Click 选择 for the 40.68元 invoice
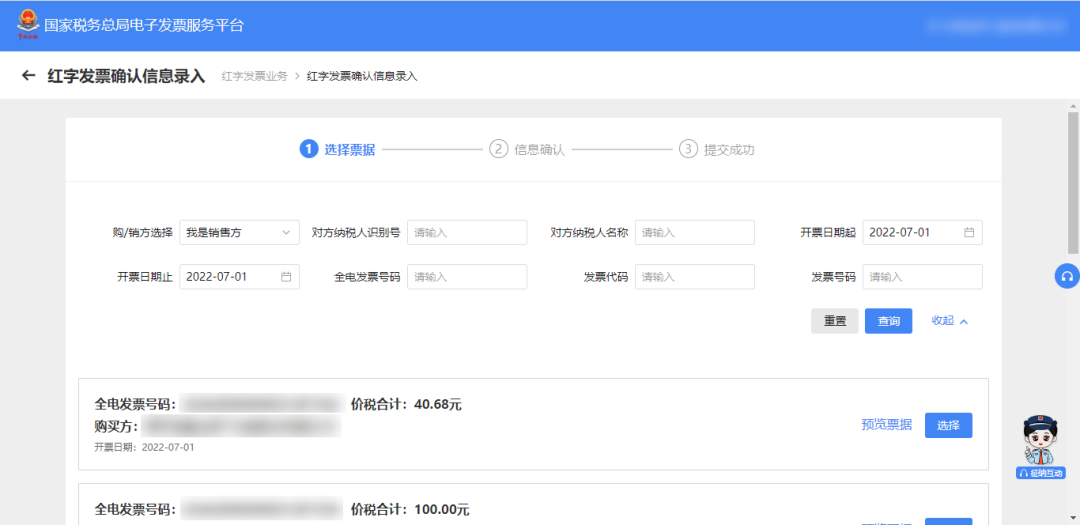 point(948,425)
